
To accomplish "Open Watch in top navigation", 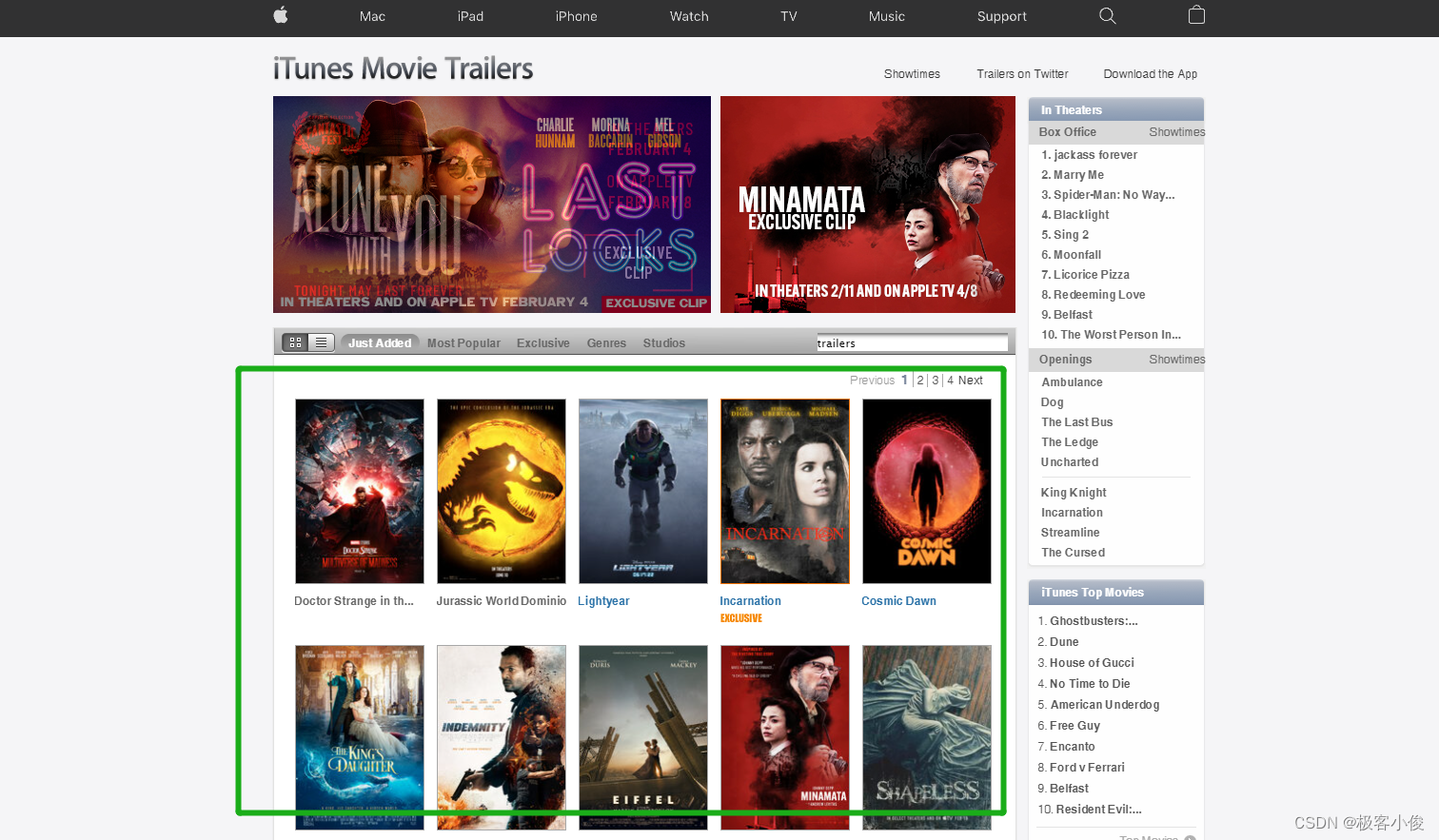I will tap(689, 16).
